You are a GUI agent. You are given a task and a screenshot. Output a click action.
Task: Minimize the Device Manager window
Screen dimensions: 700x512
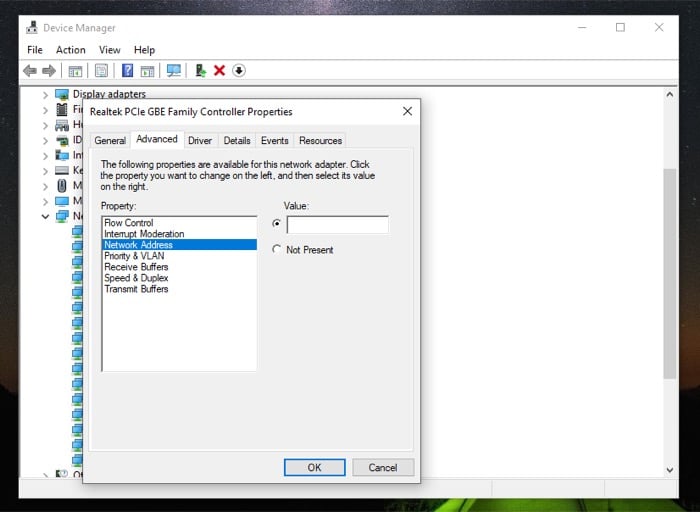[582, 27]
